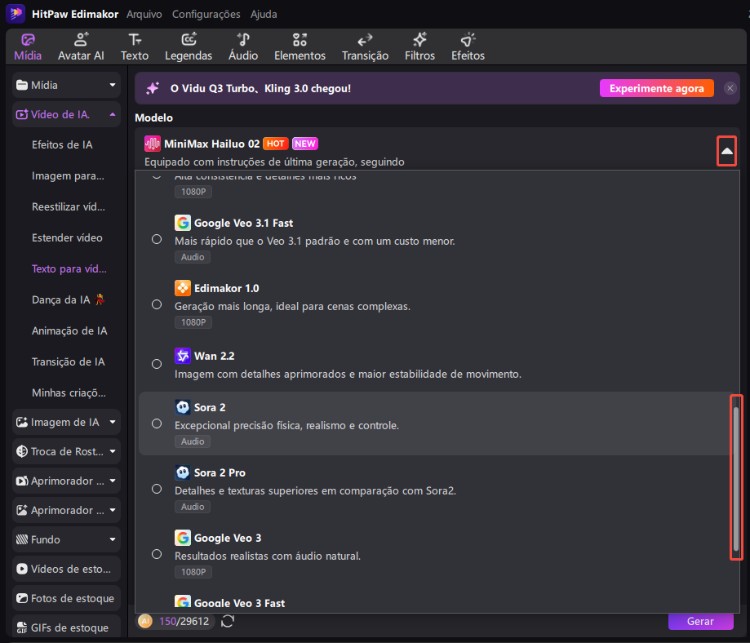The width and height of the screenshot is (750, 643).
Task: Click the Experimente agora button
Action: 656,88
